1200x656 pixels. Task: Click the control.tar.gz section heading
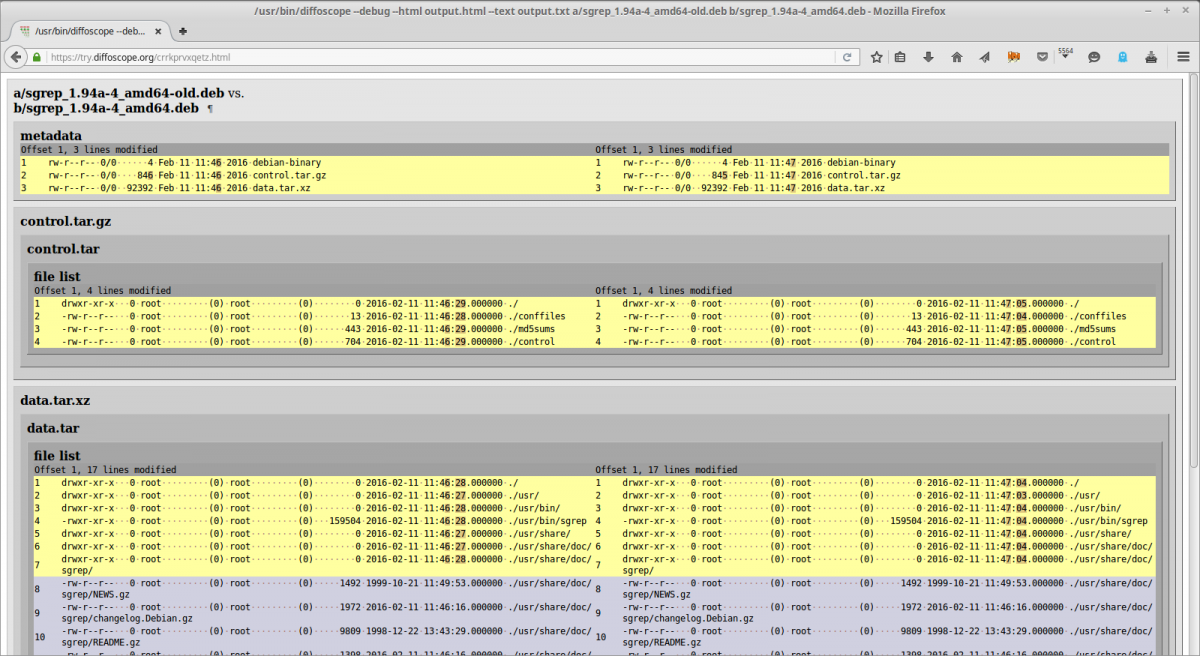click(x=63, y=221)
